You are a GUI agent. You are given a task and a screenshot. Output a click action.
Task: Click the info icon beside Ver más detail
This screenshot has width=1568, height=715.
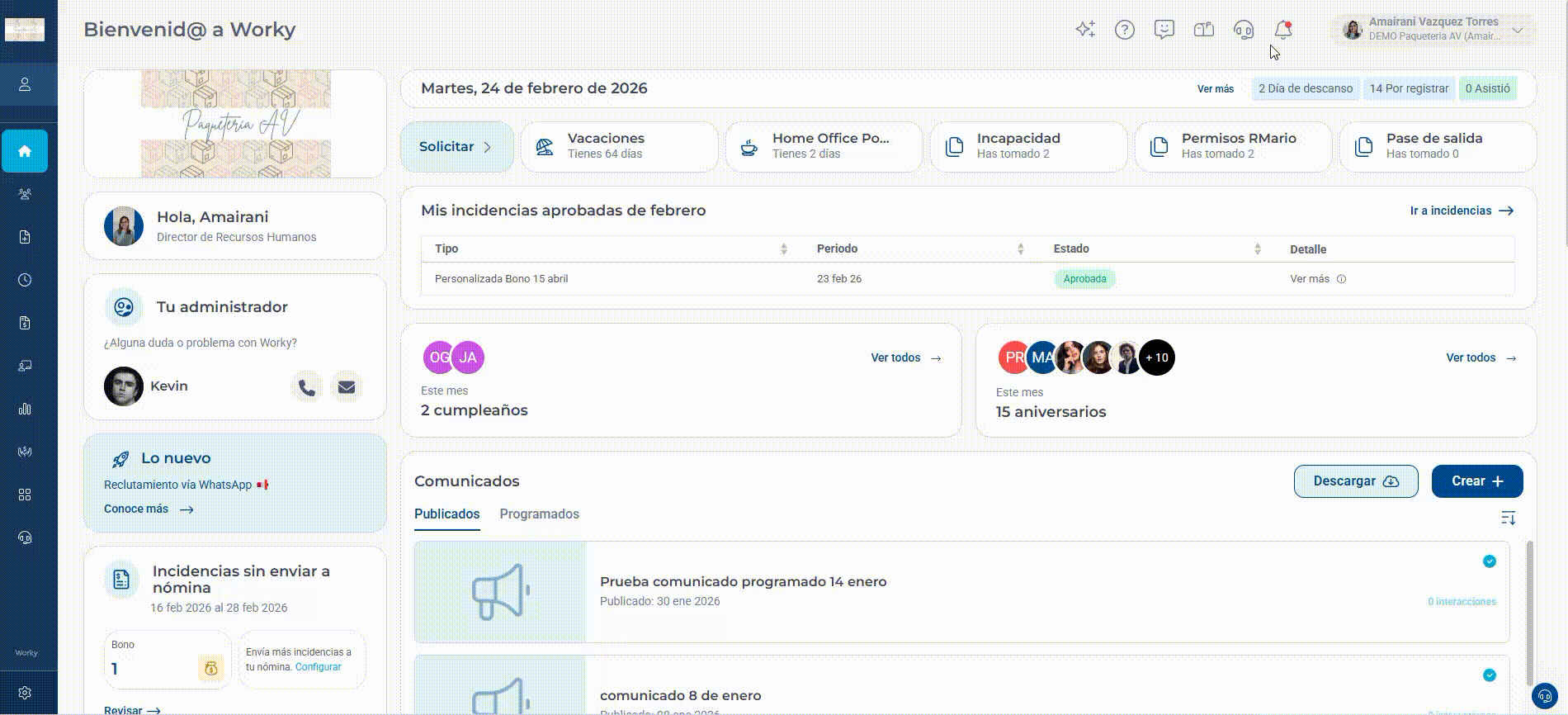tap(1341, 279)
